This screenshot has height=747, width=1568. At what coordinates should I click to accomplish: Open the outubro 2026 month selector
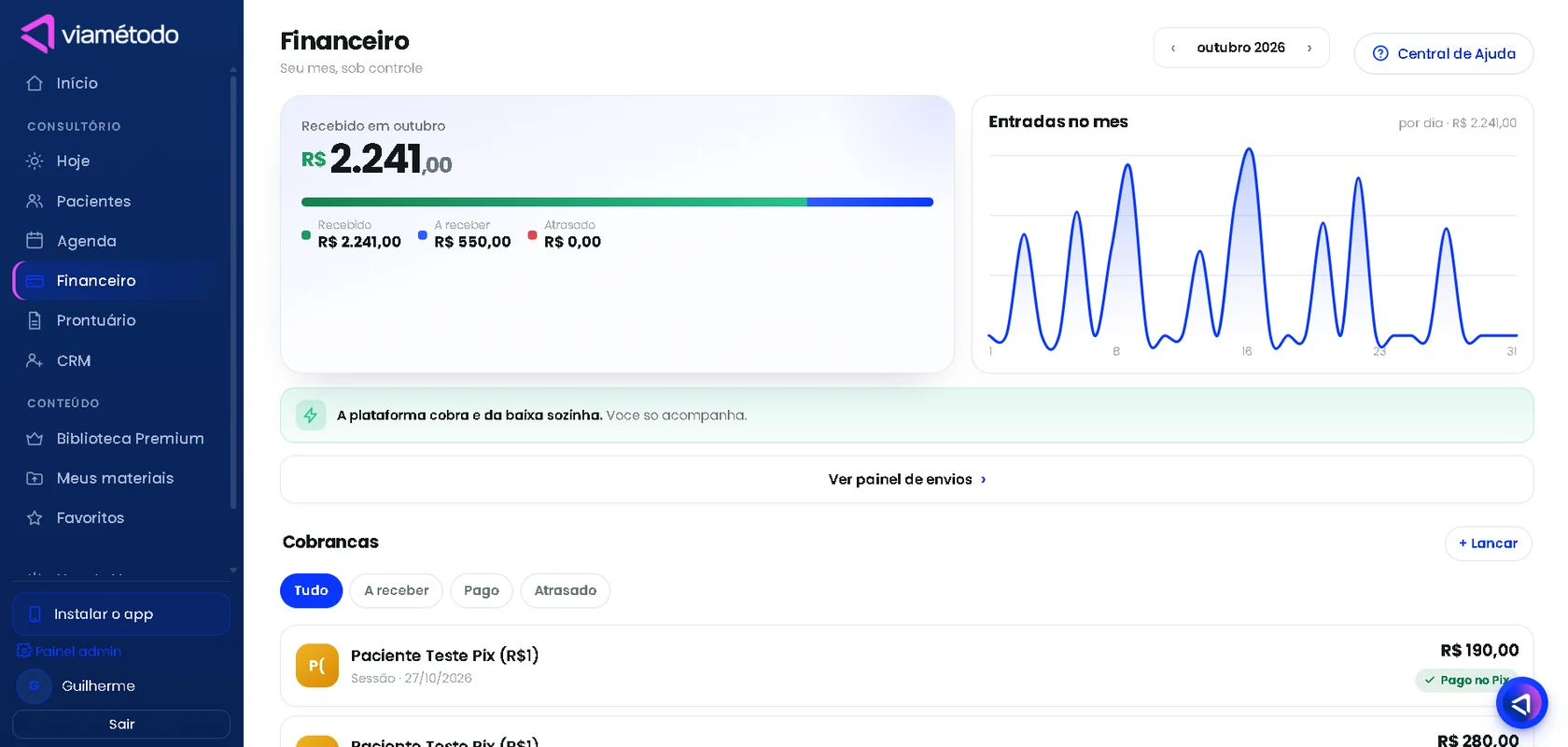coord(1241,48)
